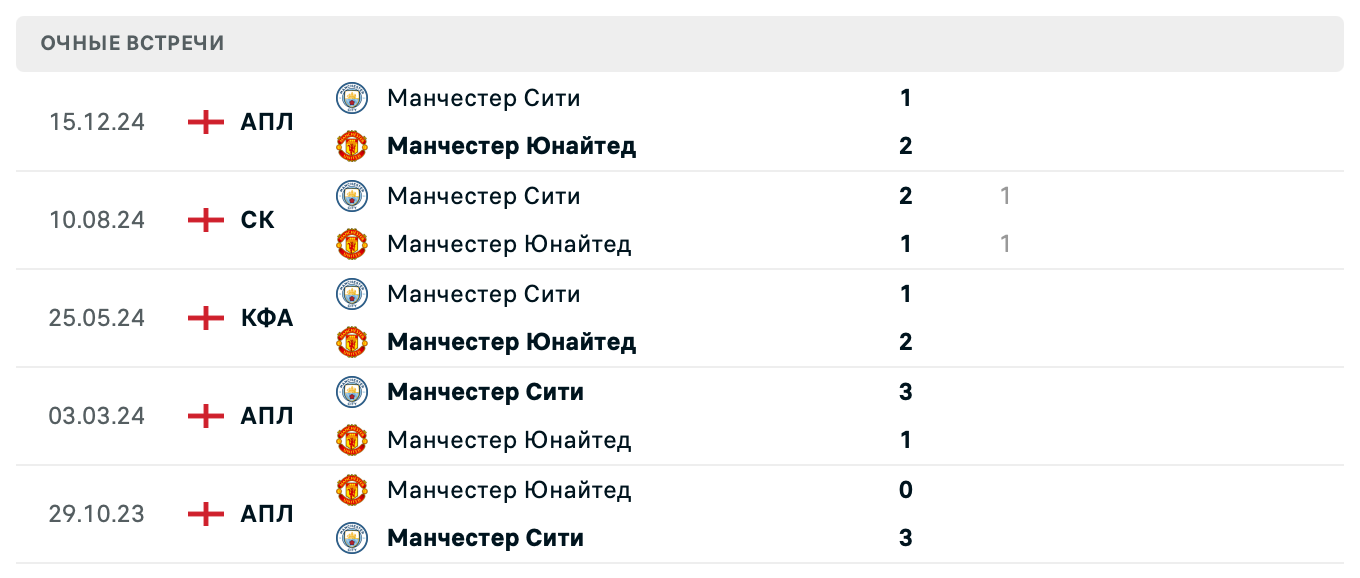Click Manchester United badge in the 29.10.23 row
Screen dimensions: 1360x578
tap(352, 489)
